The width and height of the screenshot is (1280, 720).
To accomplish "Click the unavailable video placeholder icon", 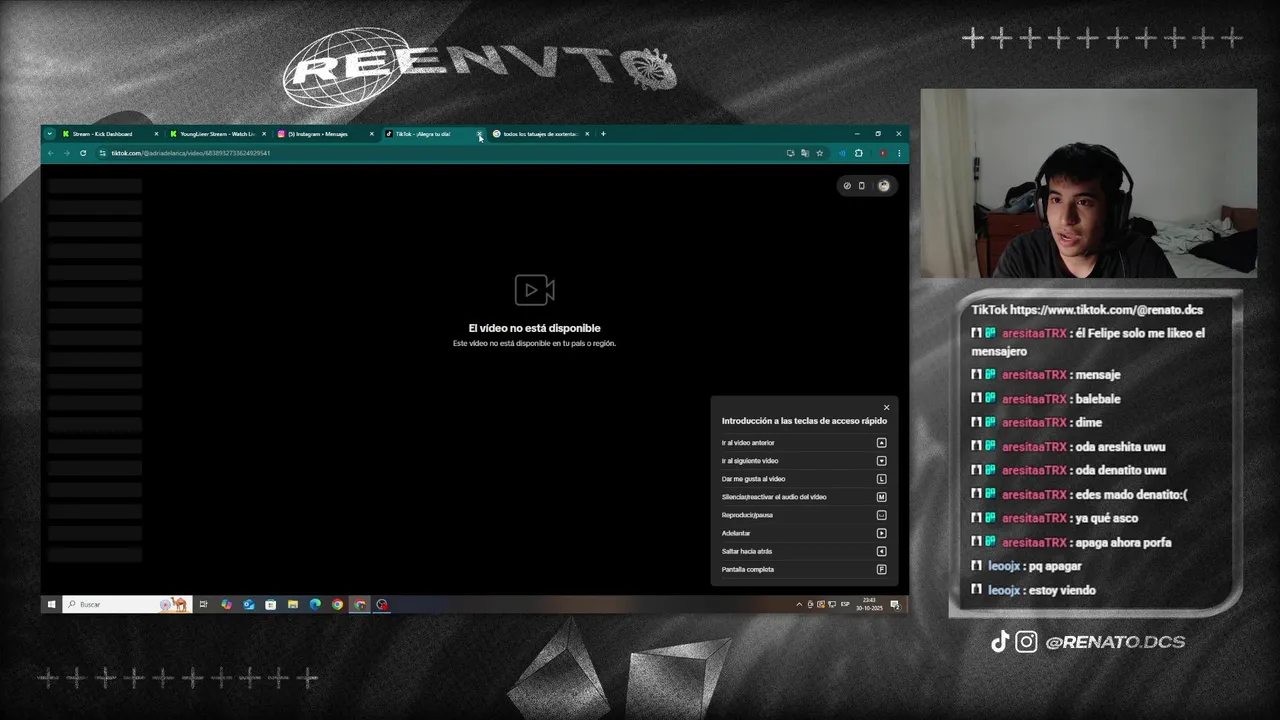I will coord(535,290).
